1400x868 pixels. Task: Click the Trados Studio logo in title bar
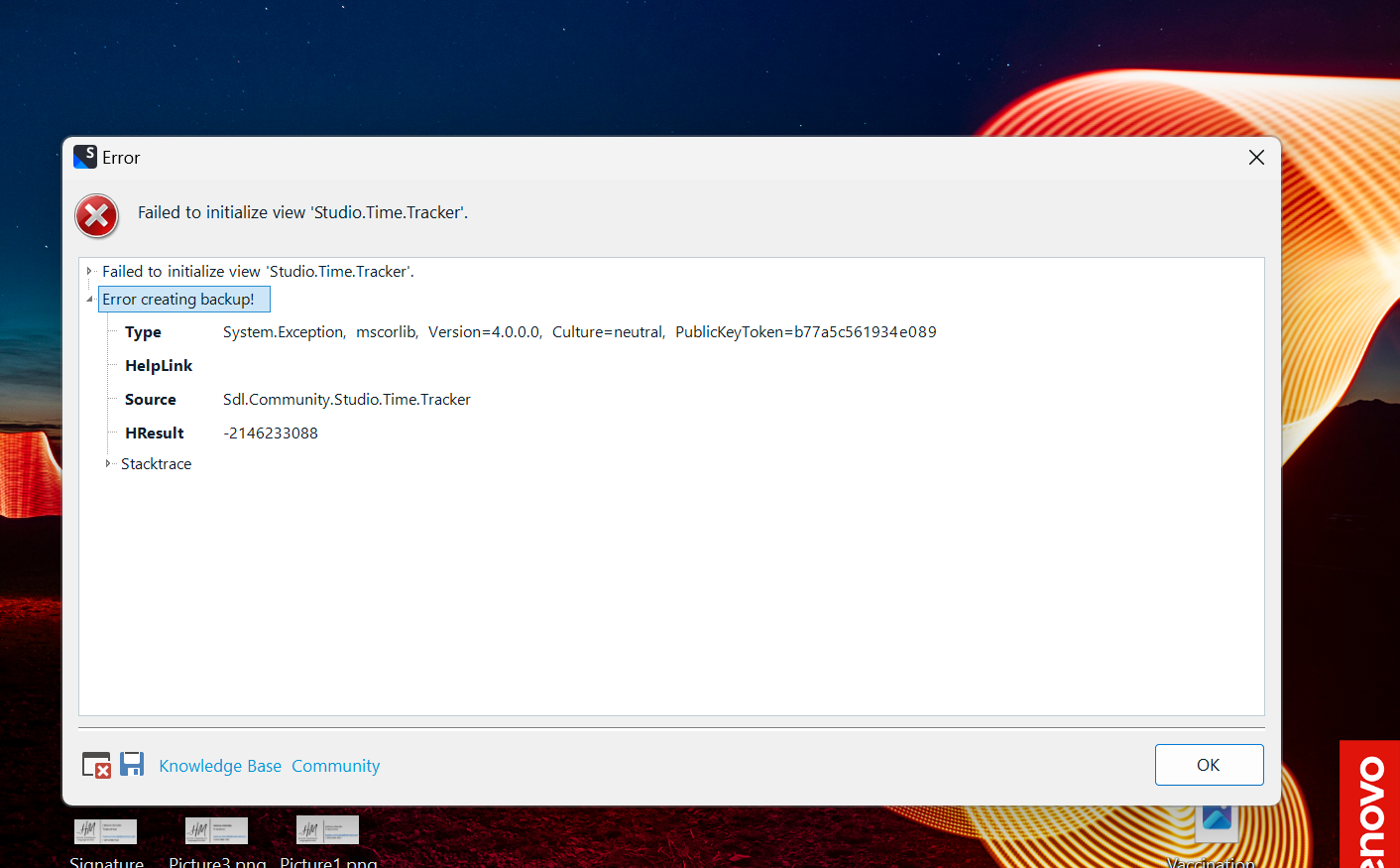pyautogui.click(x=85, y=157)
